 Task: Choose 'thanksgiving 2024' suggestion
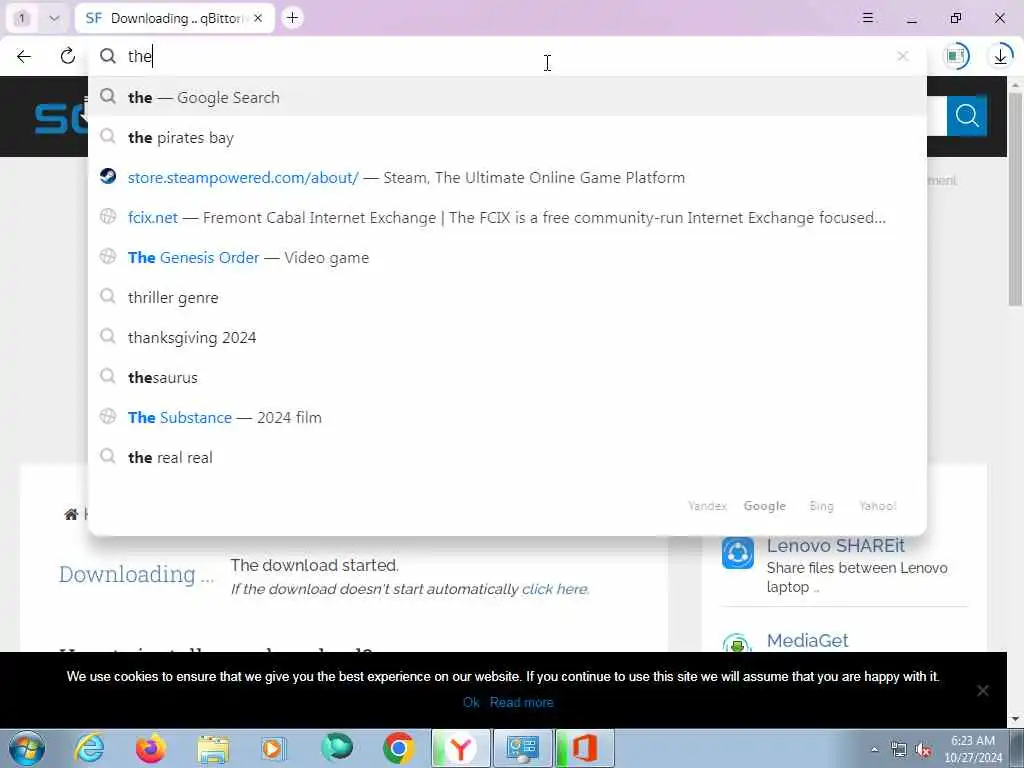507,338
